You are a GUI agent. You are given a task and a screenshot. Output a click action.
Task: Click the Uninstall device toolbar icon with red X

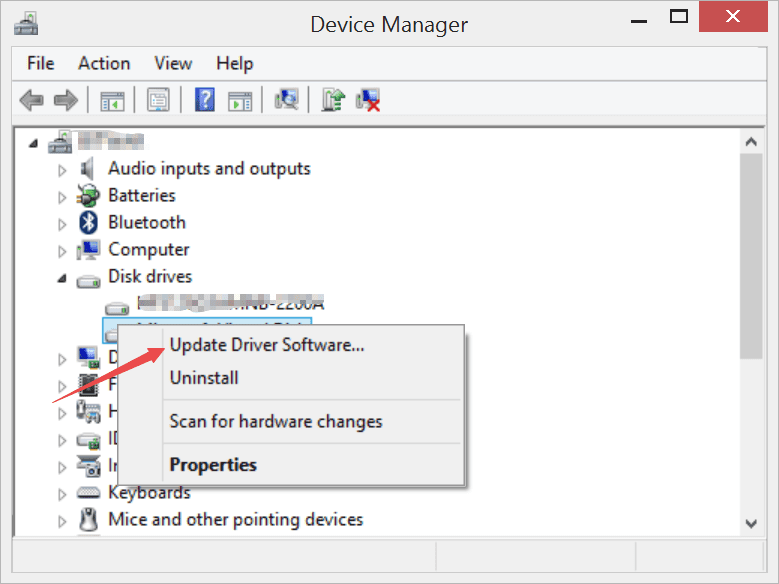tap(368, 100)
